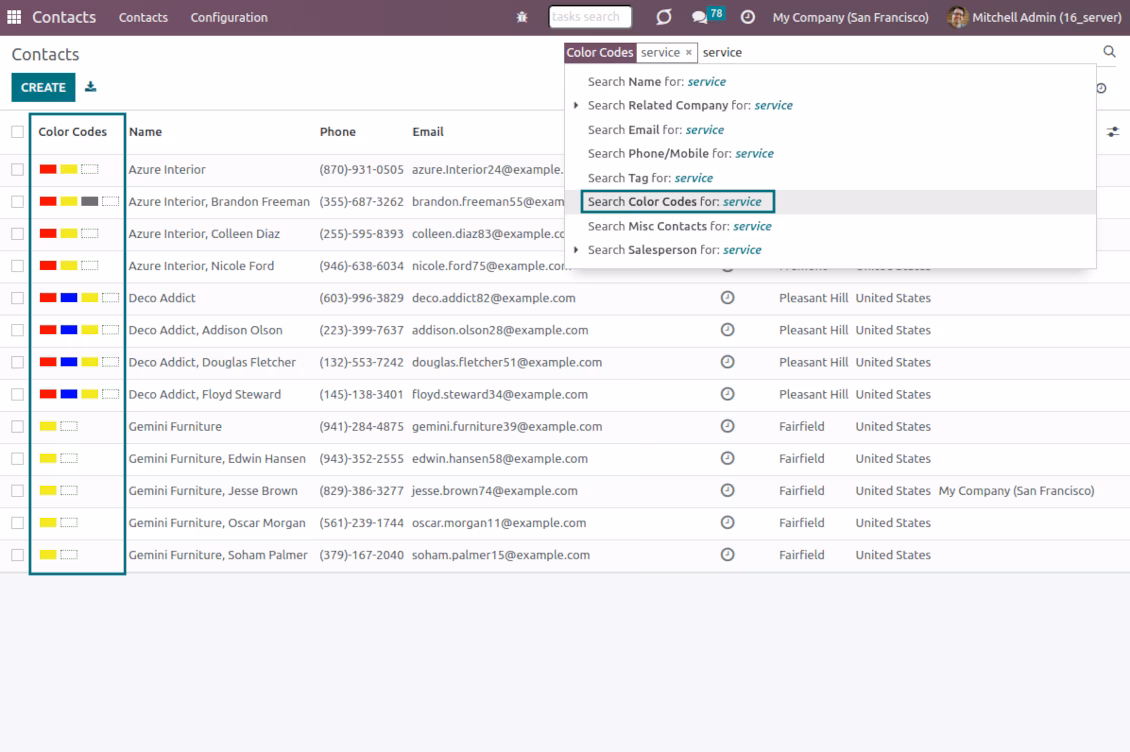Check the Soham Palmer row checkbox

pyautogui.click(x=17, y=555)
